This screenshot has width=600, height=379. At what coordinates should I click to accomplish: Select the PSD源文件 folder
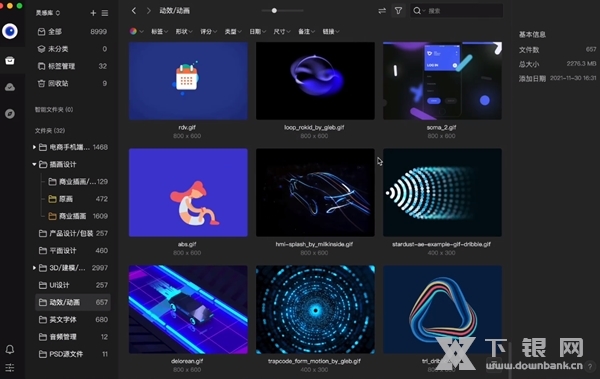72,354
